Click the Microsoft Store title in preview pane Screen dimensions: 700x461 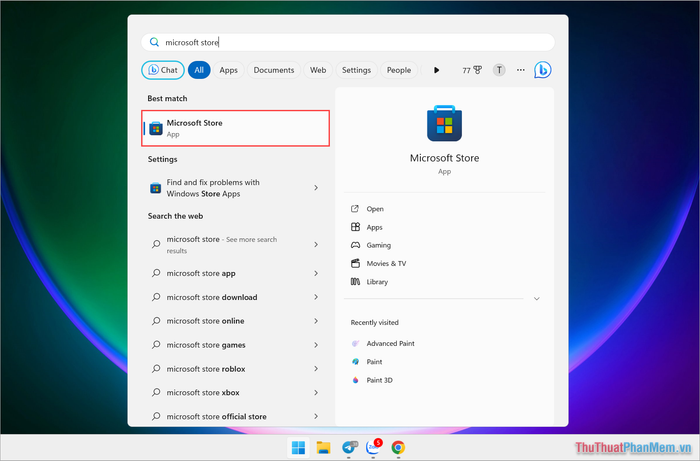pyautogui.click(x=444, y=158)
